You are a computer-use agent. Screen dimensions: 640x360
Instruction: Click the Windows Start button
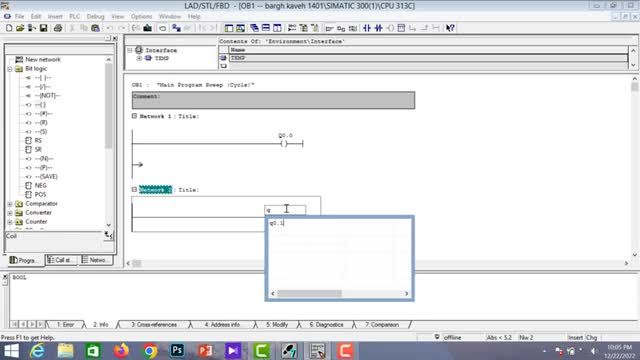[11, 351]
